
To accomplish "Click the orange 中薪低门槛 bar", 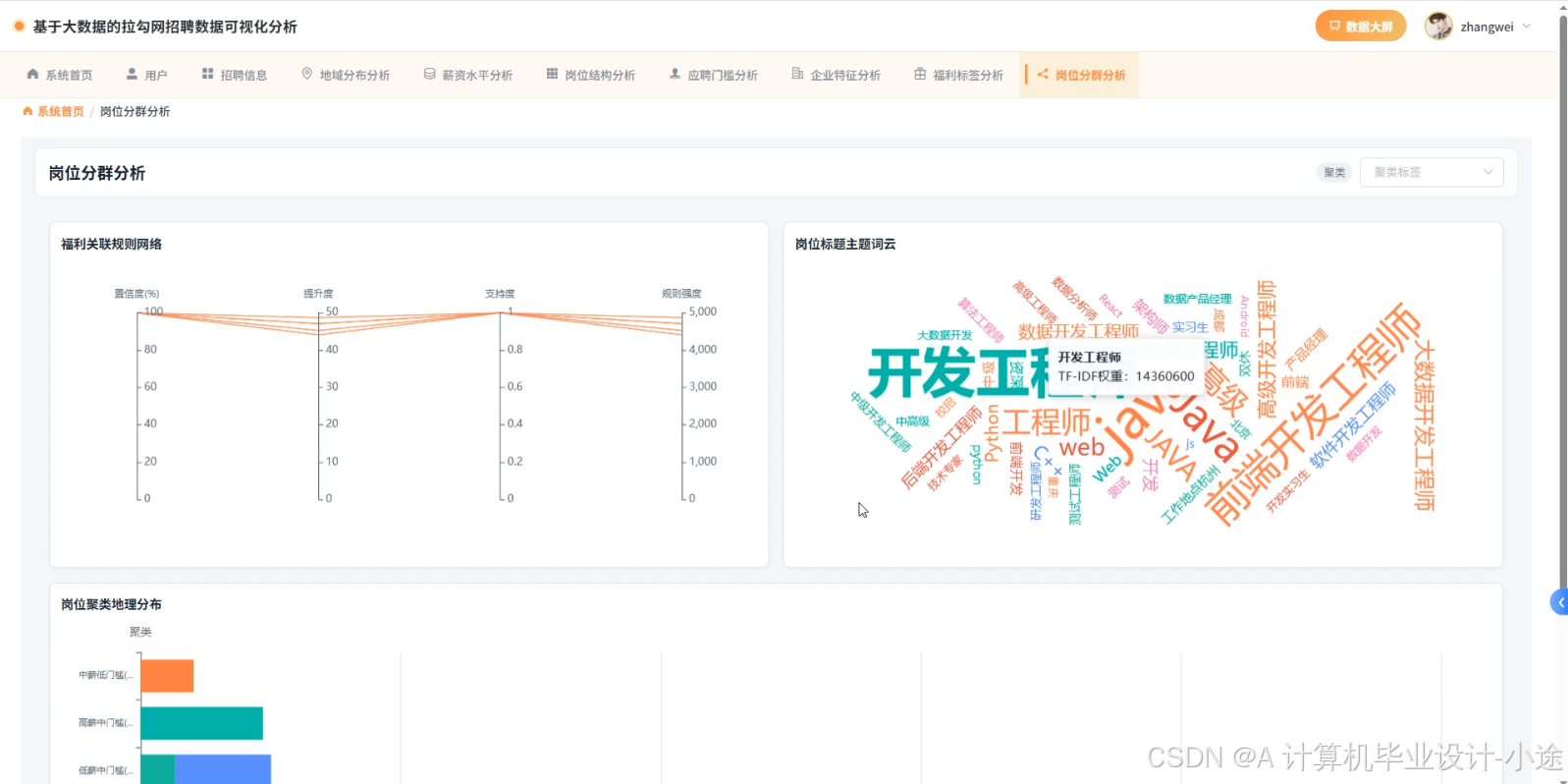I will [167, 676].
